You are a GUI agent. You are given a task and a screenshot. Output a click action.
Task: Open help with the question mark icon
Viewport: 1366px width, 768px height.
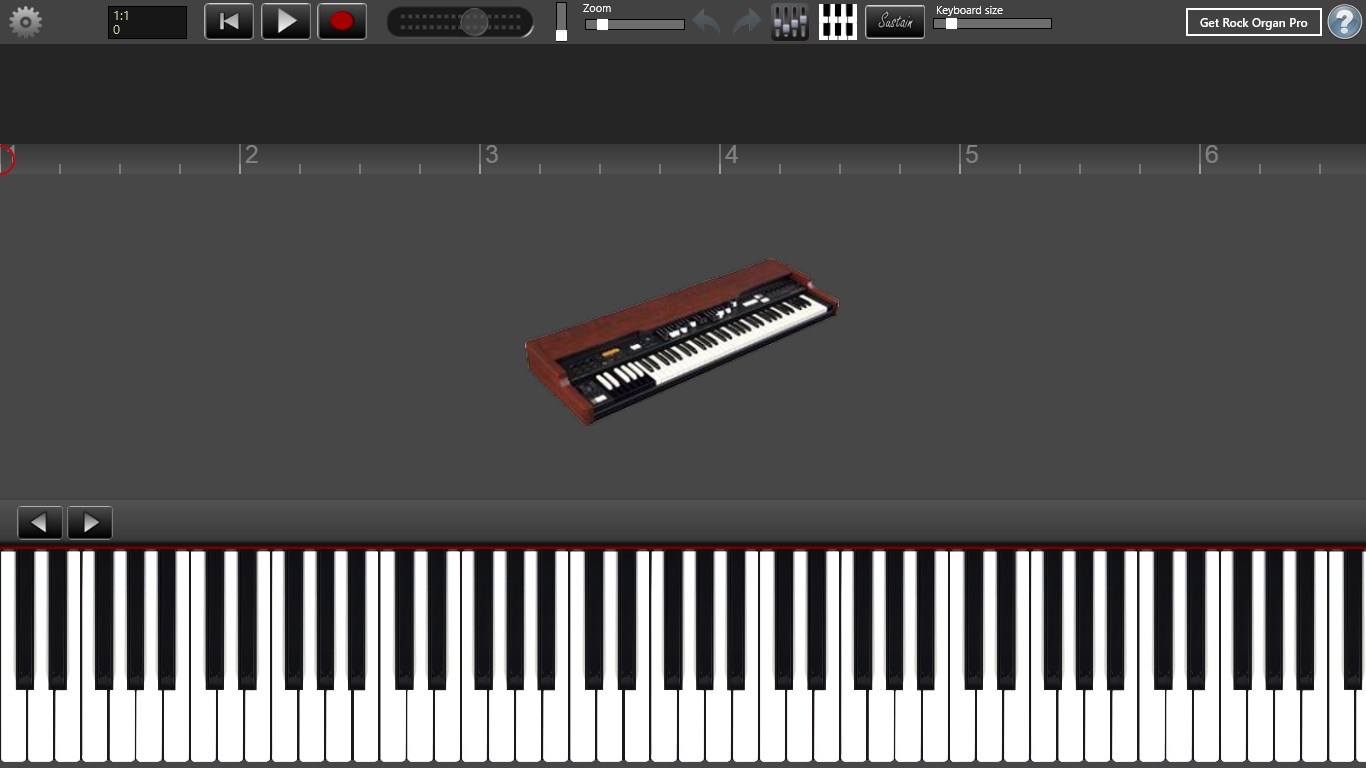[1344, 22]
